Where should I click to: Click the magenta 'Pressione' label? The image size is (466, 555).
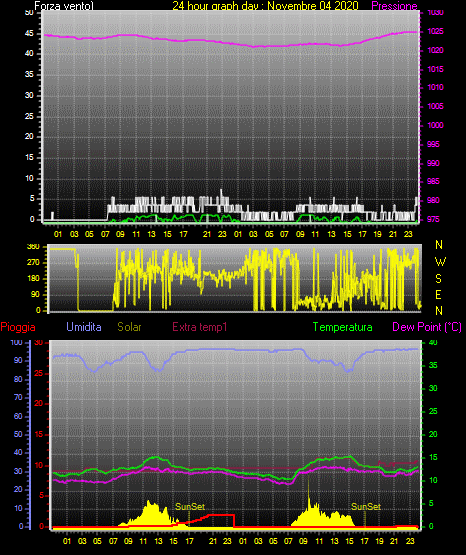(394, 6)
